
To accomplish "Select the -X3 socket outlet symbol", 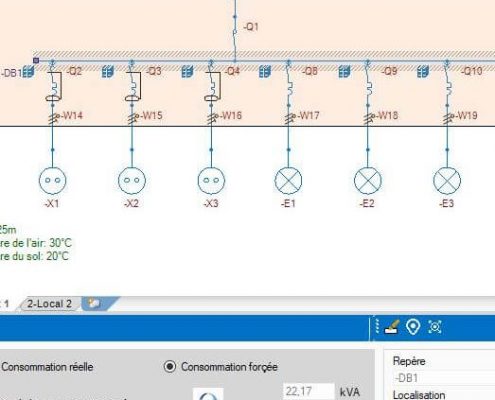I will coord(211,181).
